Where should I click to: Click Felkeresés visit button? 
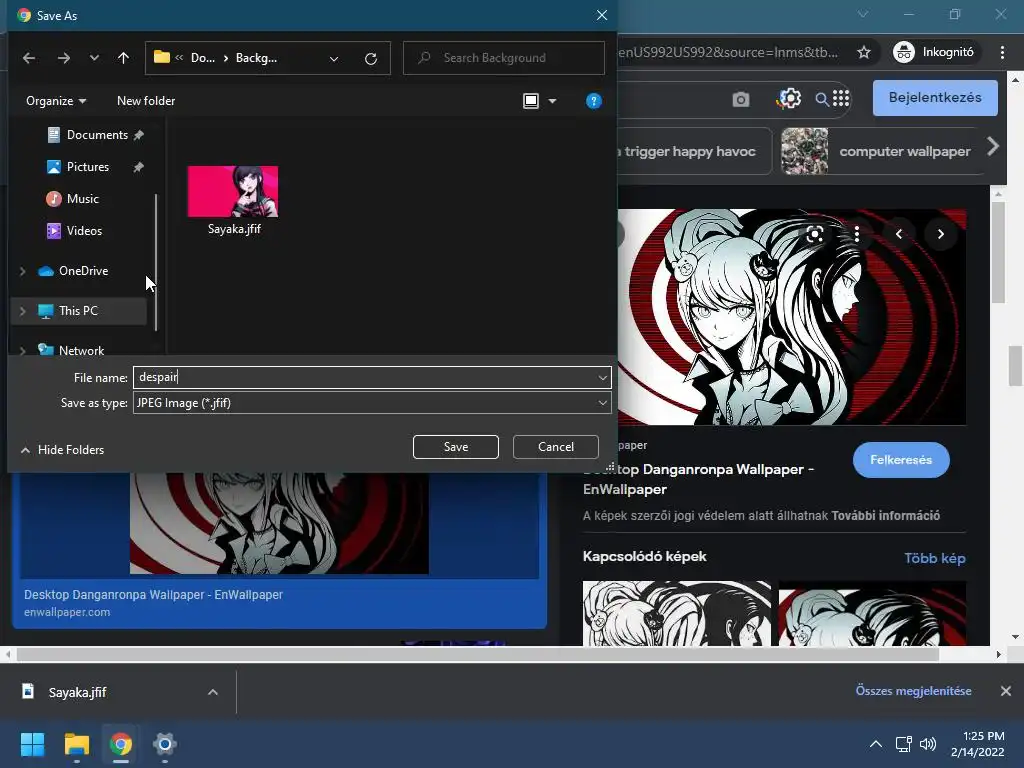(901, 460)
